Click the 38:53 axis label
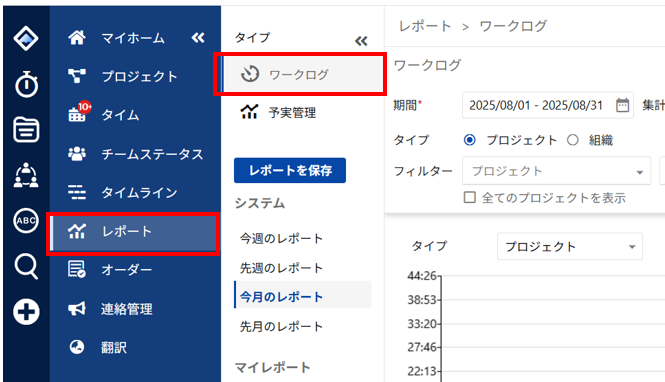Screen dimensions: 665x382 point(422,300)
